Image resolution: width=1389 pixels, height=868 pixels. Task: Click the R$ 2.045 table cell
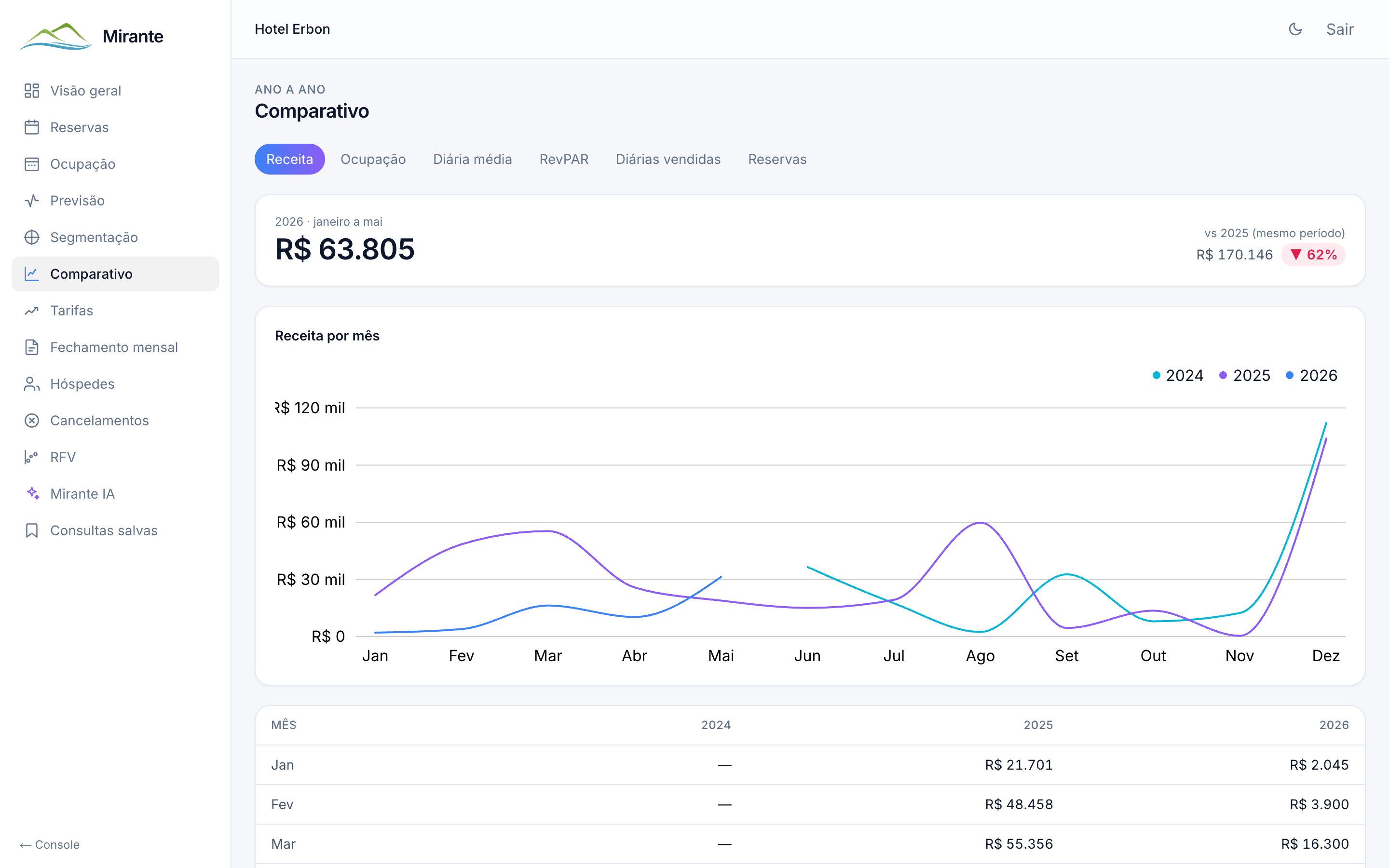[x=1319, y=765]
